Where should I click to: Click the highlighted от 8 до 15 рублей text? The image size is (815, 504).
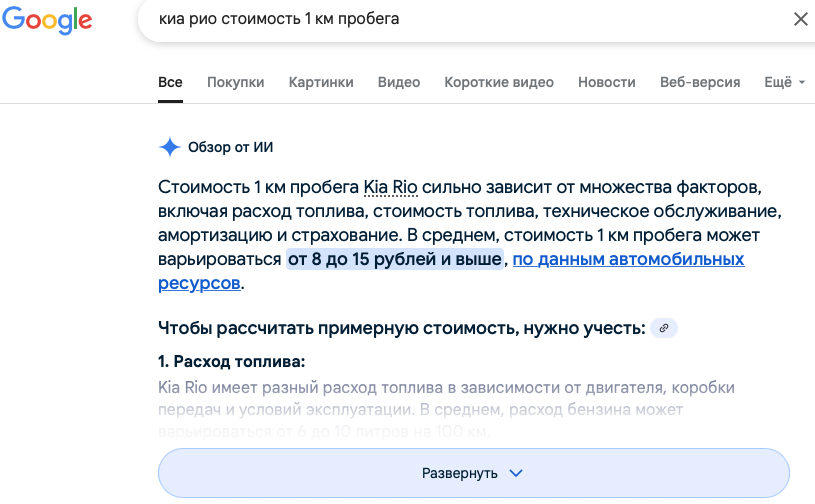click(395, 259)
